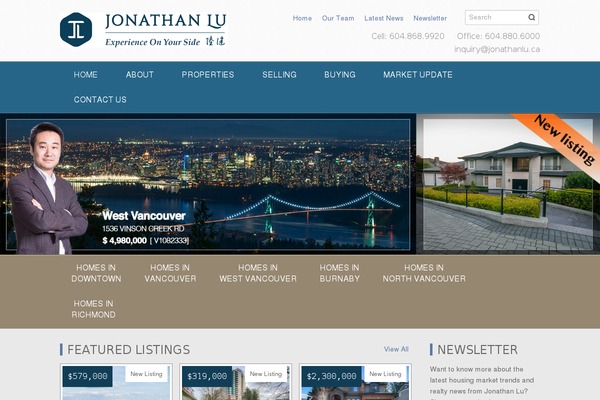Open Homes in Burnaby

(339, 273)
